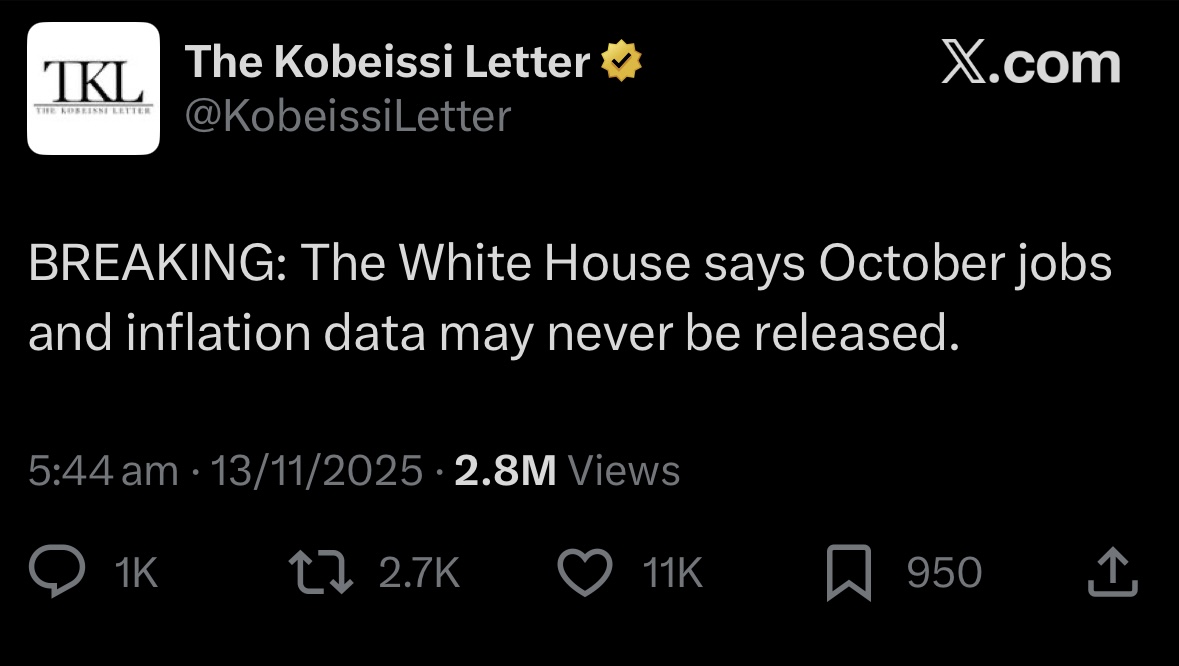Click the 5:44 am timestamp
Viewport: 1179px width, 666px height.
102,470
